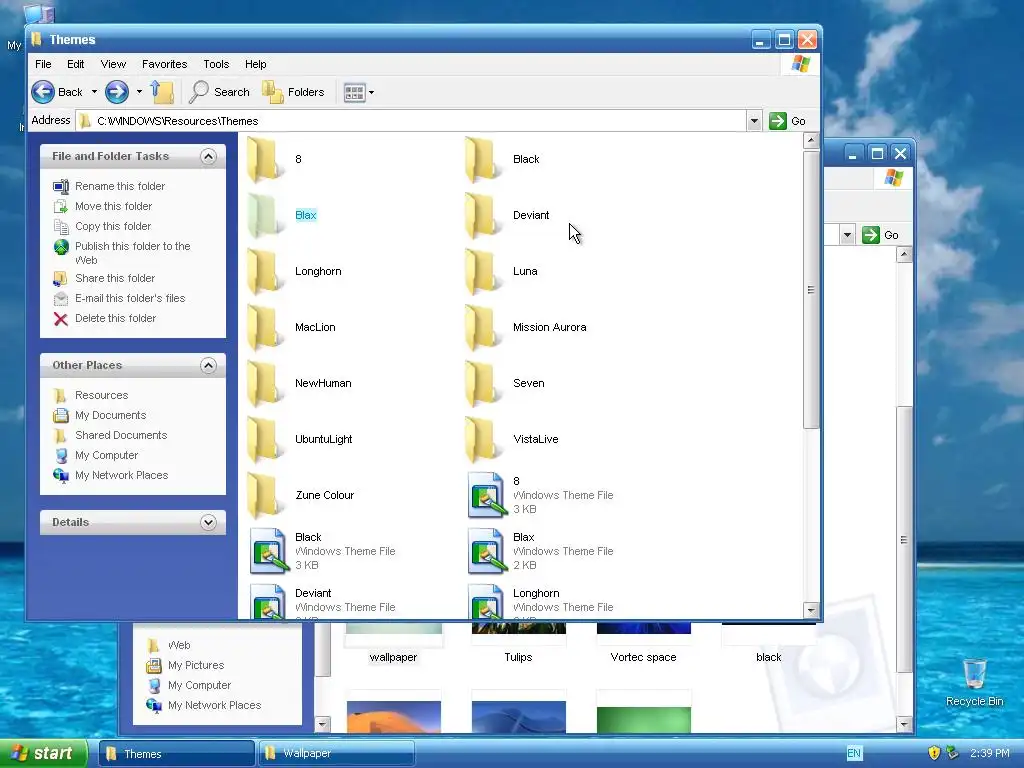
Task: Click the EN language indicator in taskbar
Action: (854, 754)
